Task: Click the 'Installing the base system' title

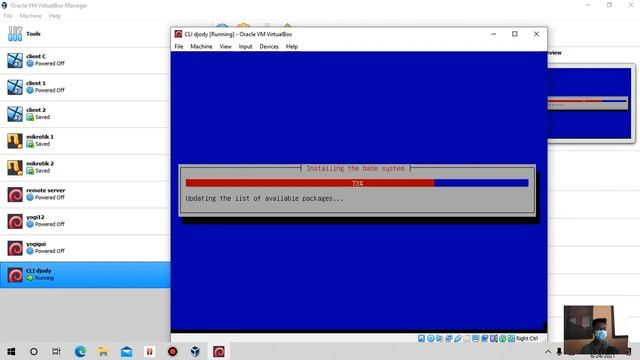Action: point(356,168)
